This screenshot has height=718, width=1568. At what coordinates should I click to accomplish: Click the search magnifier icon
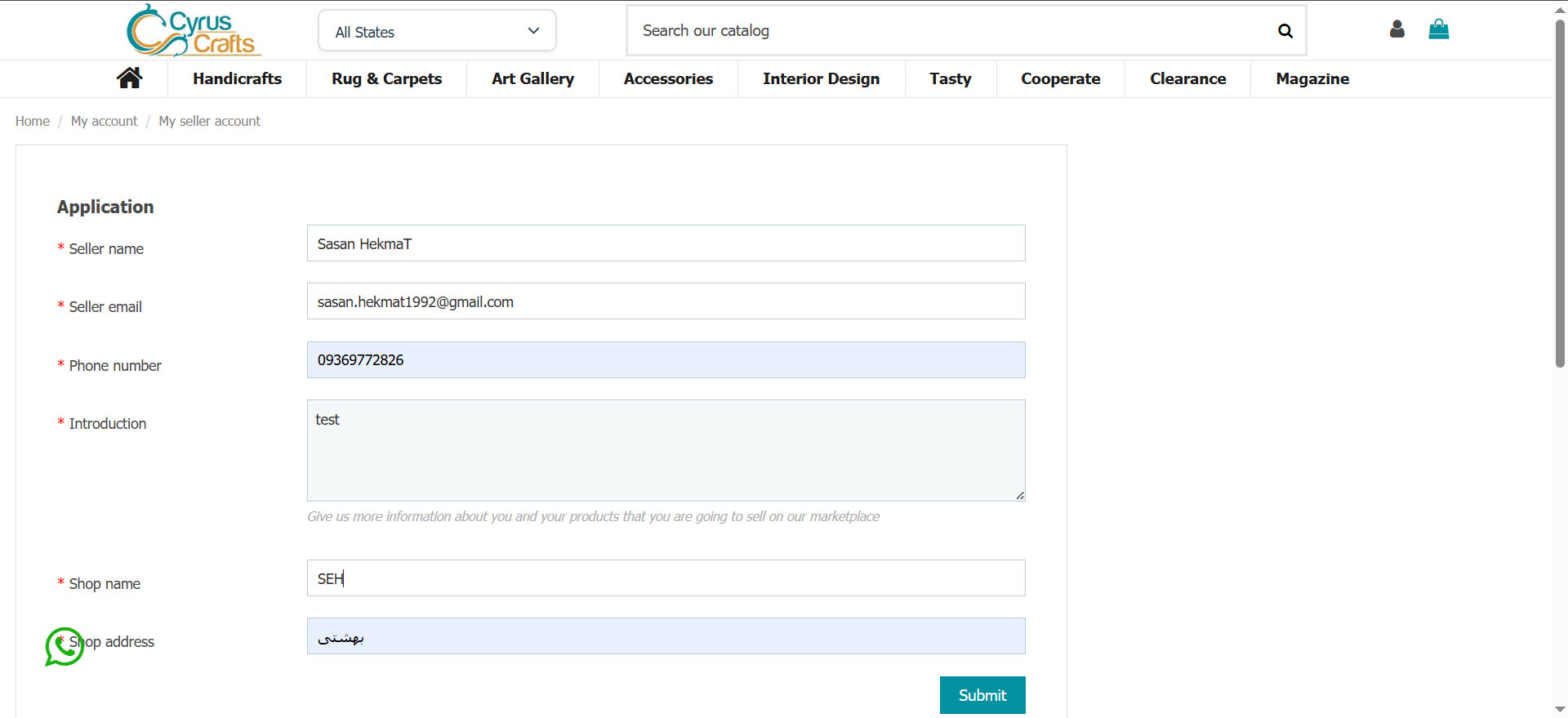pos(1285,31)
